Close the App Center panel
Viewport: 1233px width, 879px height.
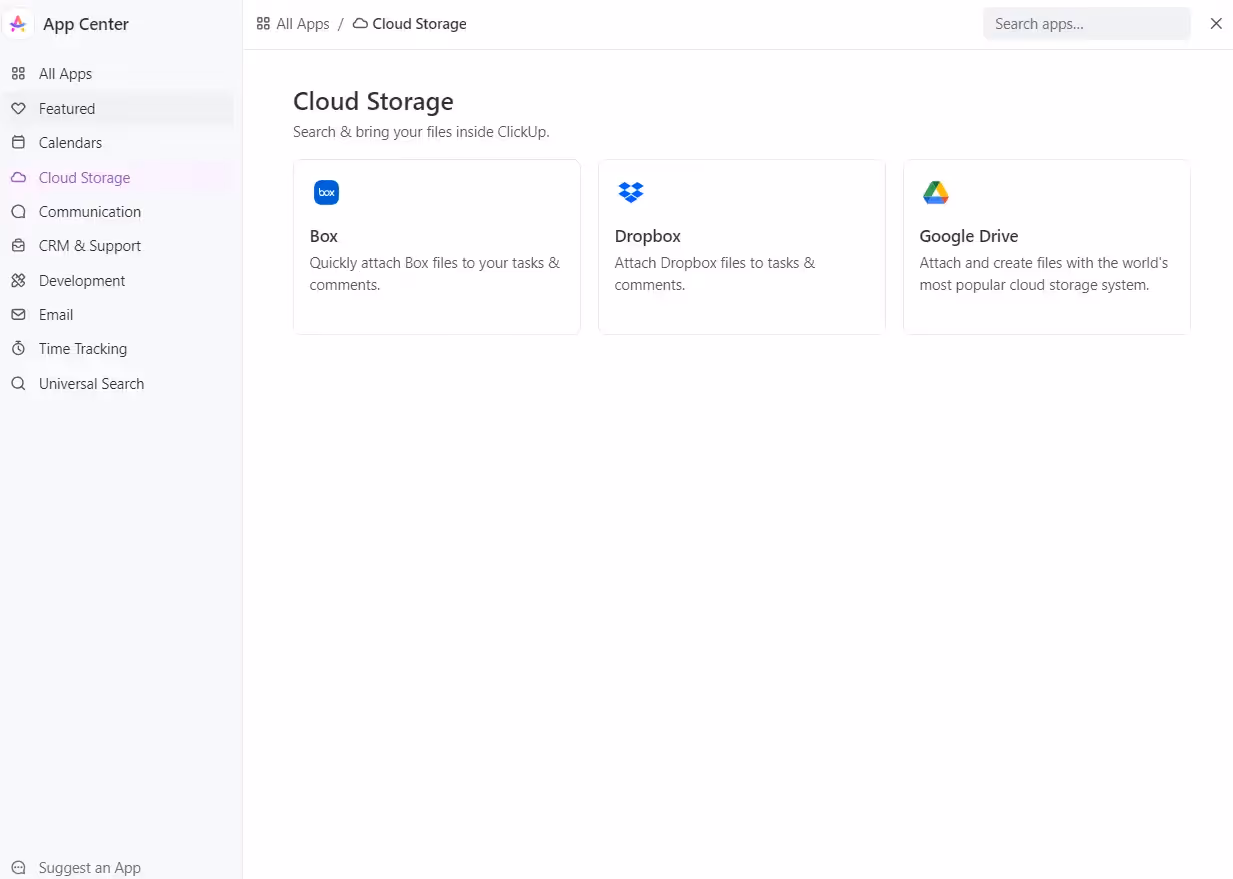[1216, 23]
